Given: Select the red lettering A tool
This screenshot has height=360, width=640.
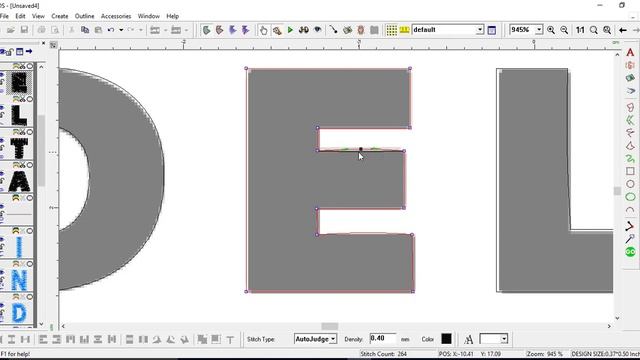Looking at the screenshot, I should pyautogui.click(x=630, y=53).
